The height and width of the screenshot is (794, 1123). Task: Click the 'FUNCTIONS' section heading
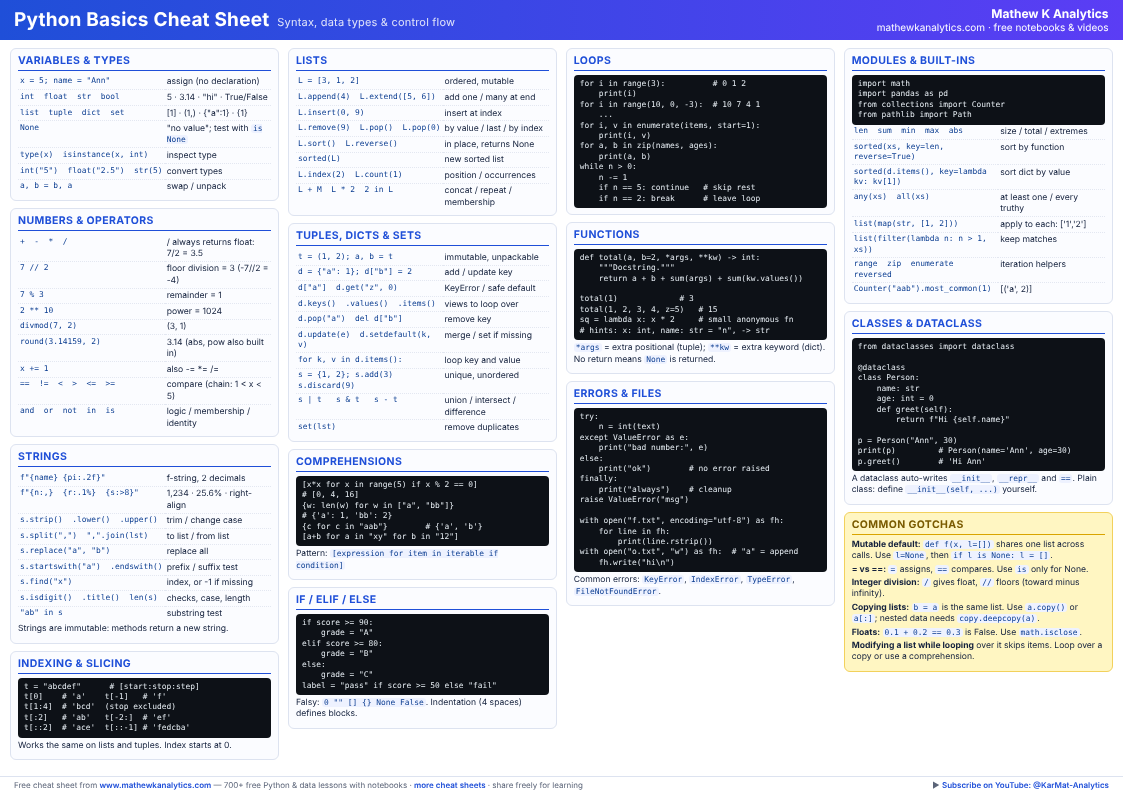point(607,234)
